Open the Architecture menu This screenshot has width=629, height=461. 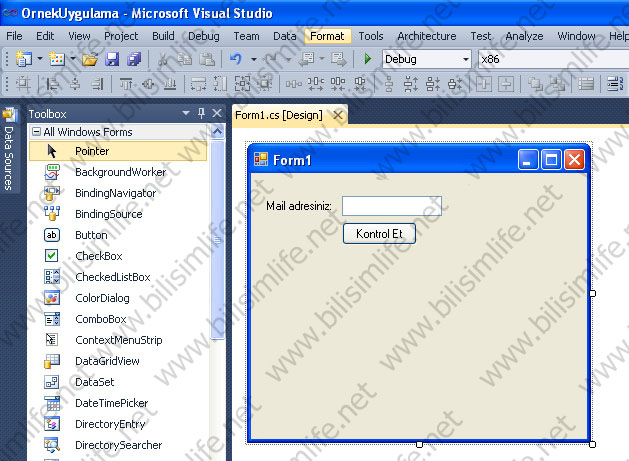point(427,36)
